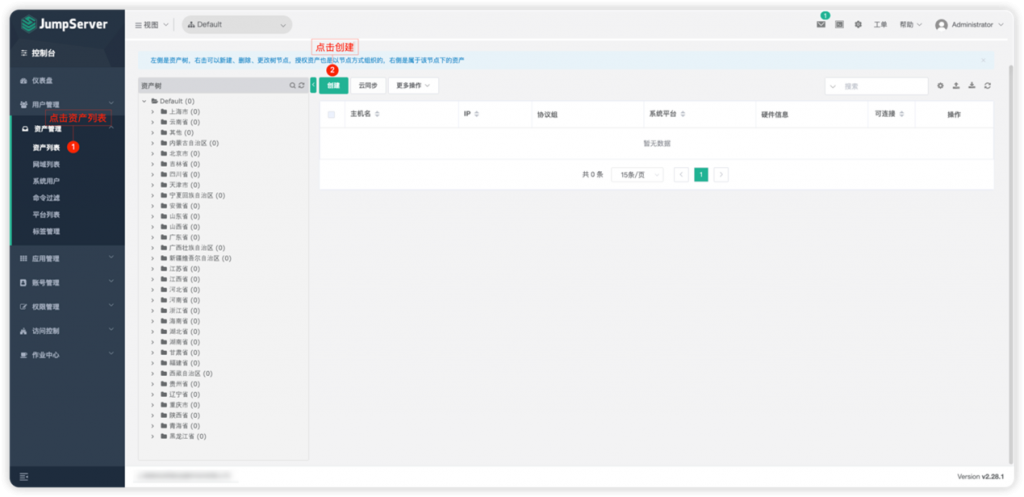Click the green 创建 button
Screen dimensions: 1024x497
pyautogui.click(x=334, y=86)
